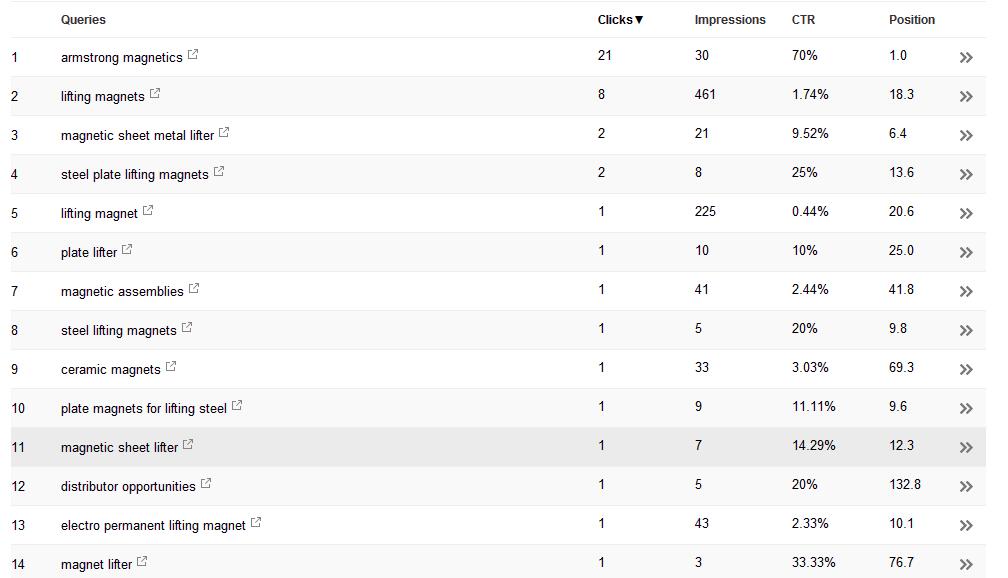Open external link icon for electro permanent lifting magnet

point(256,523)
